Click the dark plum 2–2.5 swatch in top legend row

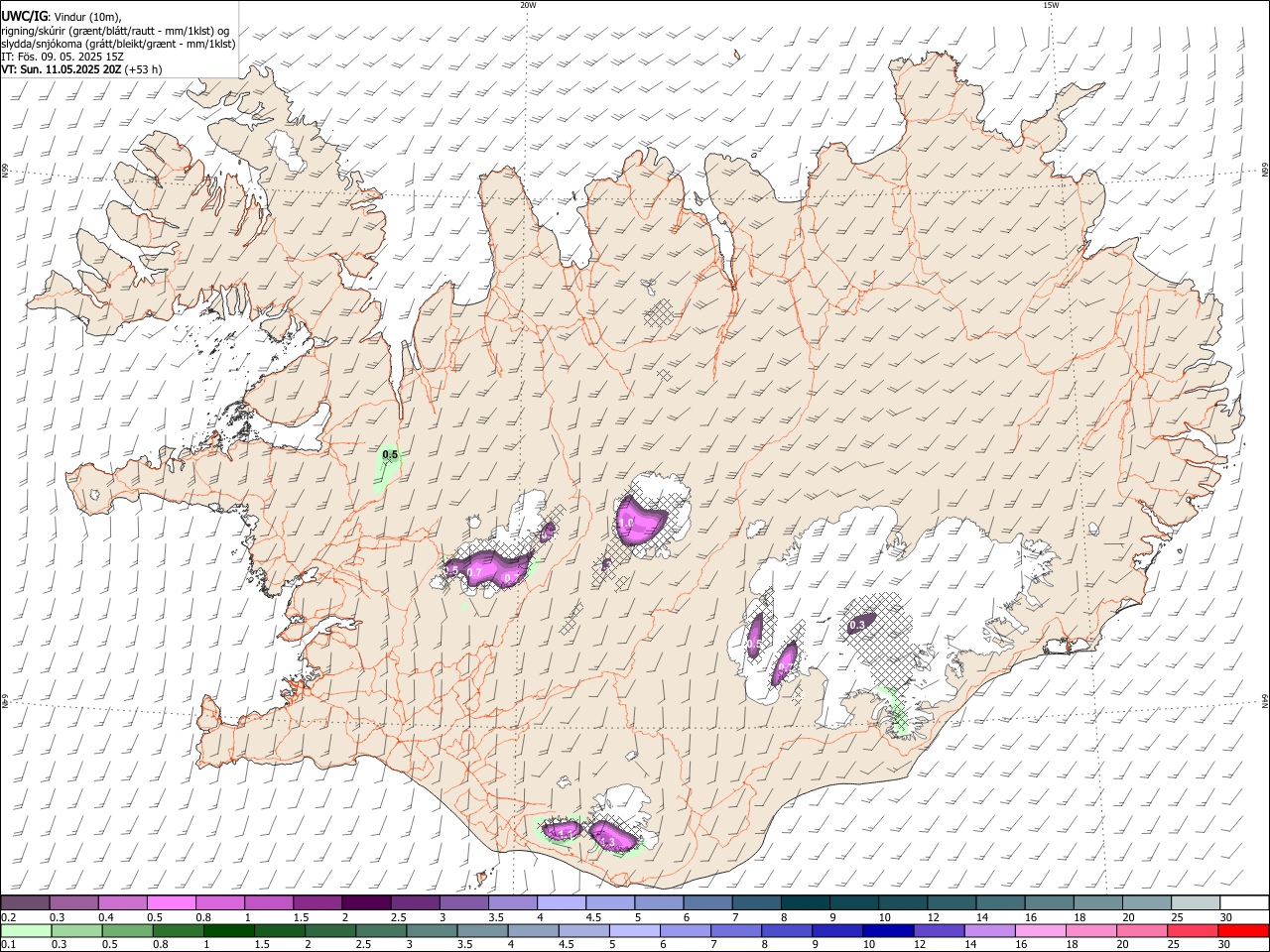[x=366, y=902]
